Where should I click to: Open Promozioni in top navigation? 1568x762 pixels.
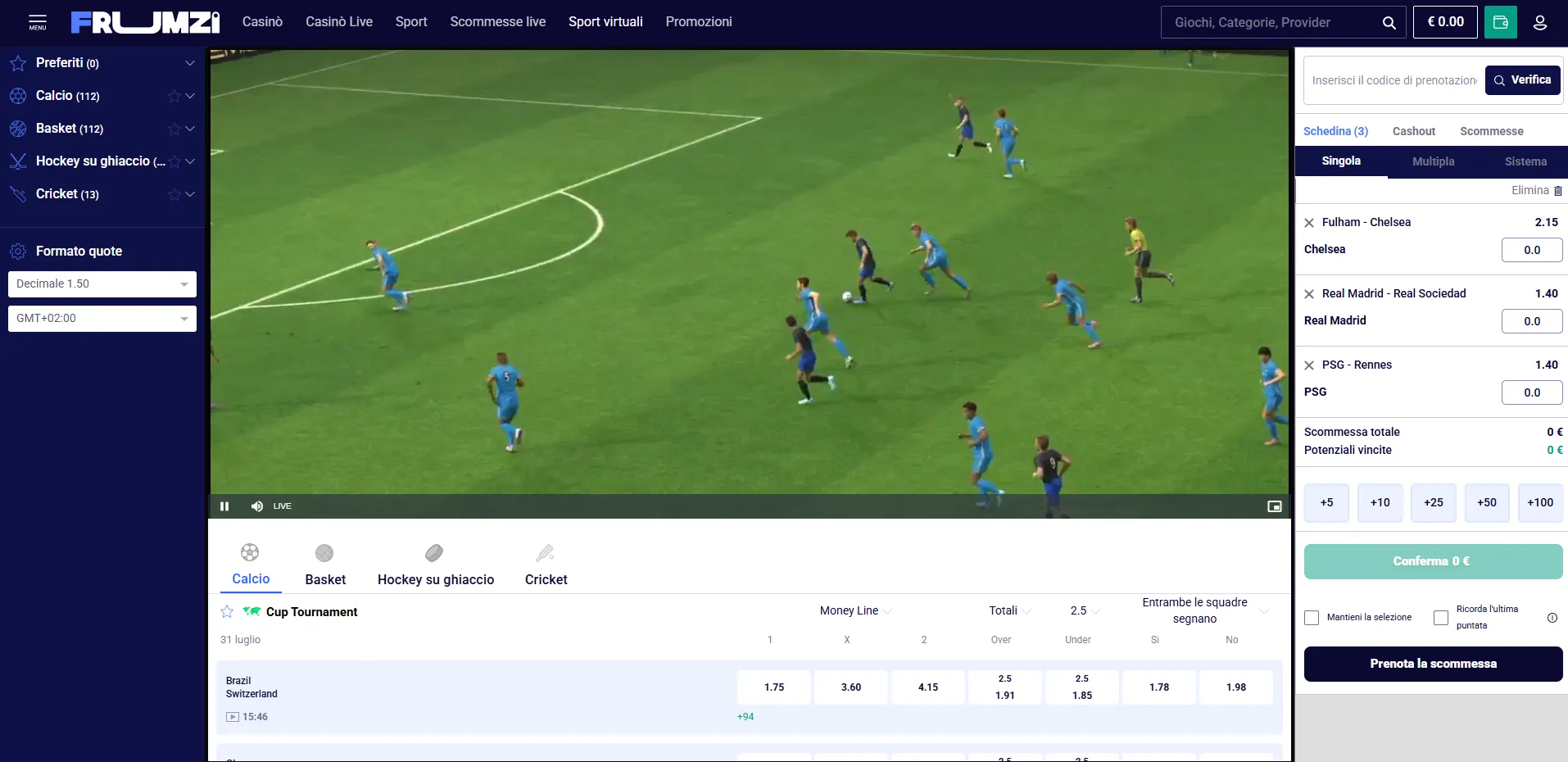tap(699, 22)
